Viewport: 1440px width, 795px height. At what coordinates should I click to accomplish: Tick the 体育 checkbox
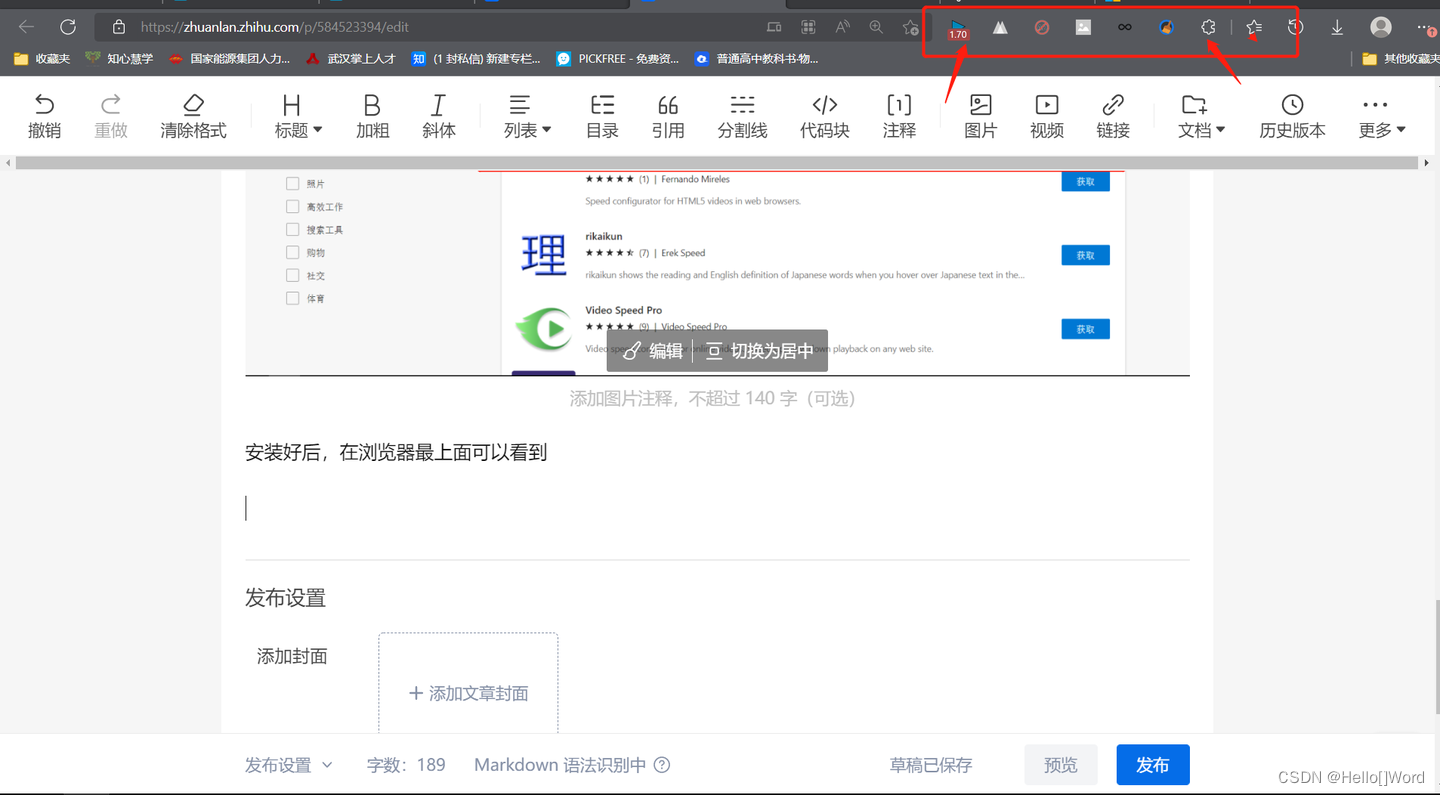tap(292, 298)
